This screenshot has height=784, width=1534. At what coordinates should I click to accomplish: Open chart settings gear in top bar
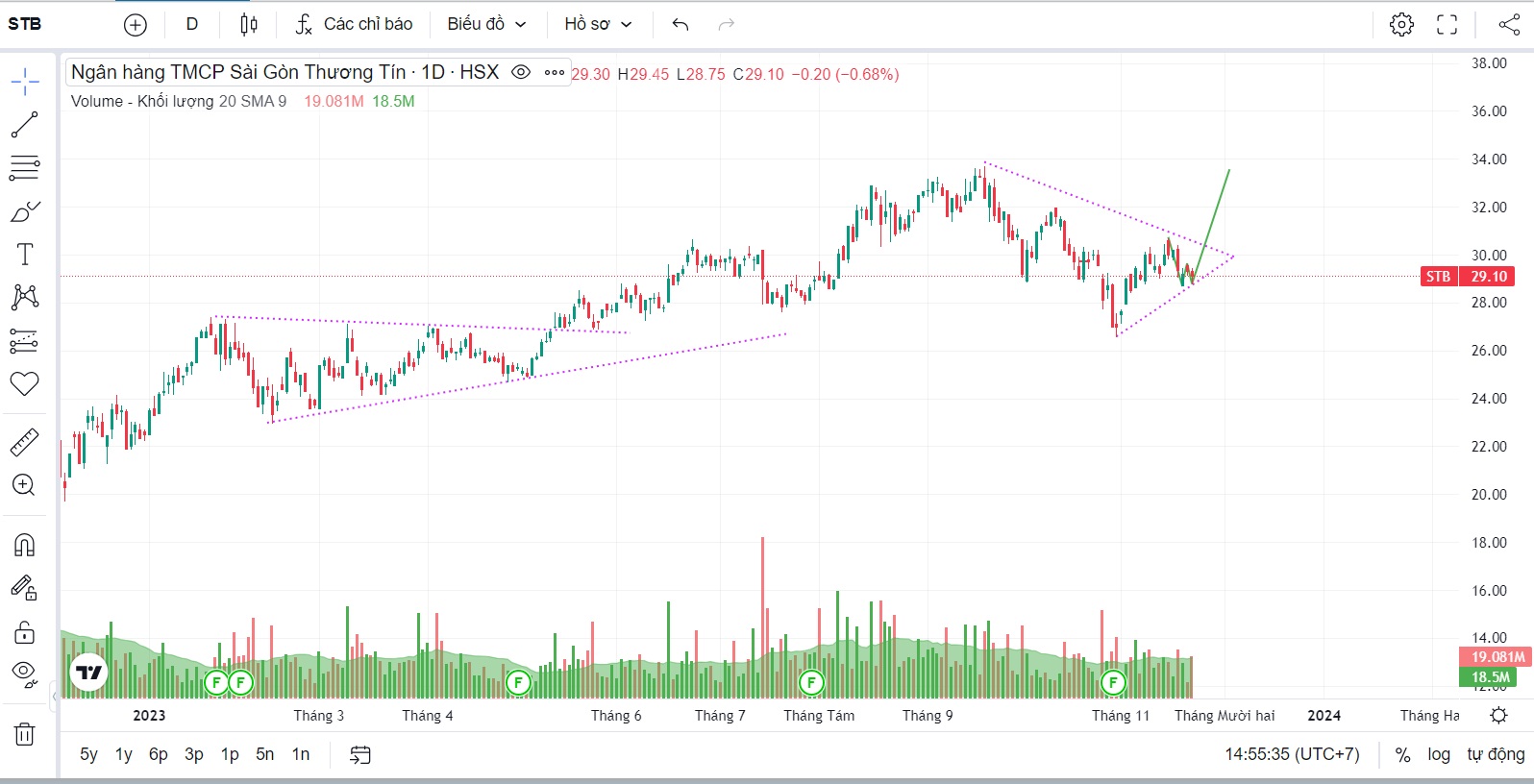point(1402,24)
